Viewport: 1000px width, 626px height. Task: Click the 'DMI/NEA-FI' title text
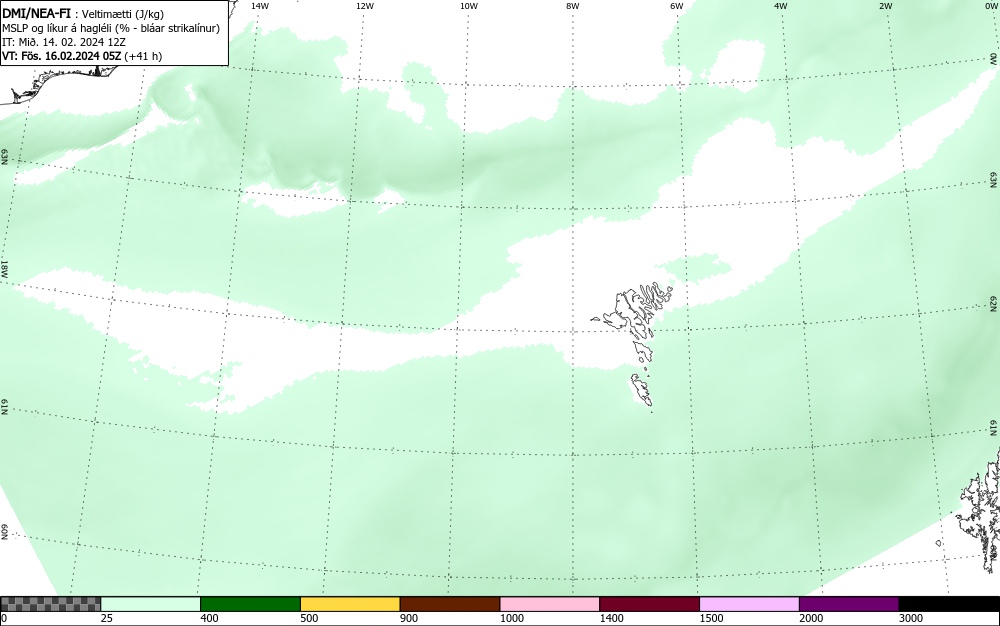pyautogui.click(x=36, y=13)
